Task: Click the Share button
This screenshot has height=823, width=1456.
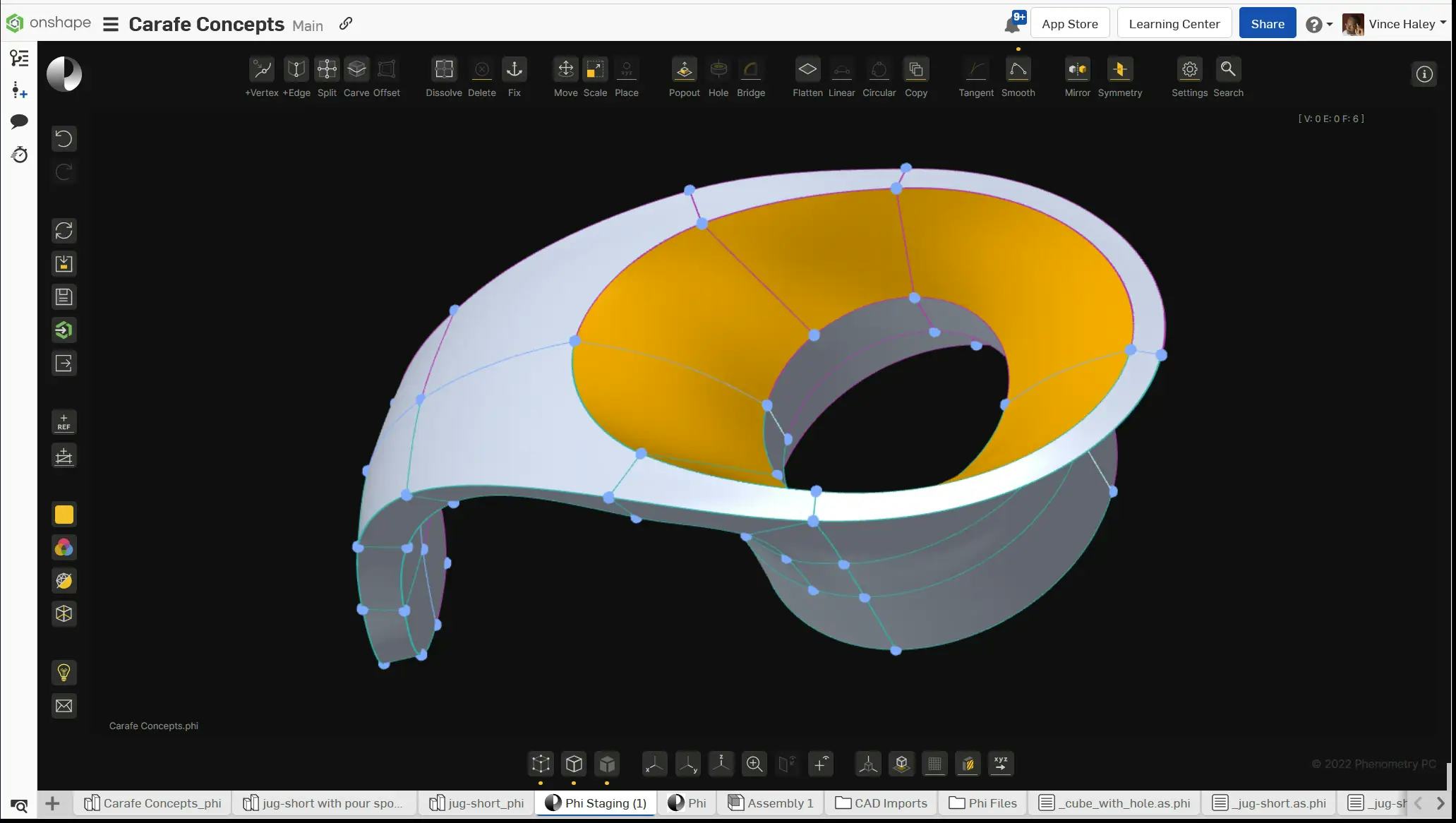Action: pos(1266,23)
